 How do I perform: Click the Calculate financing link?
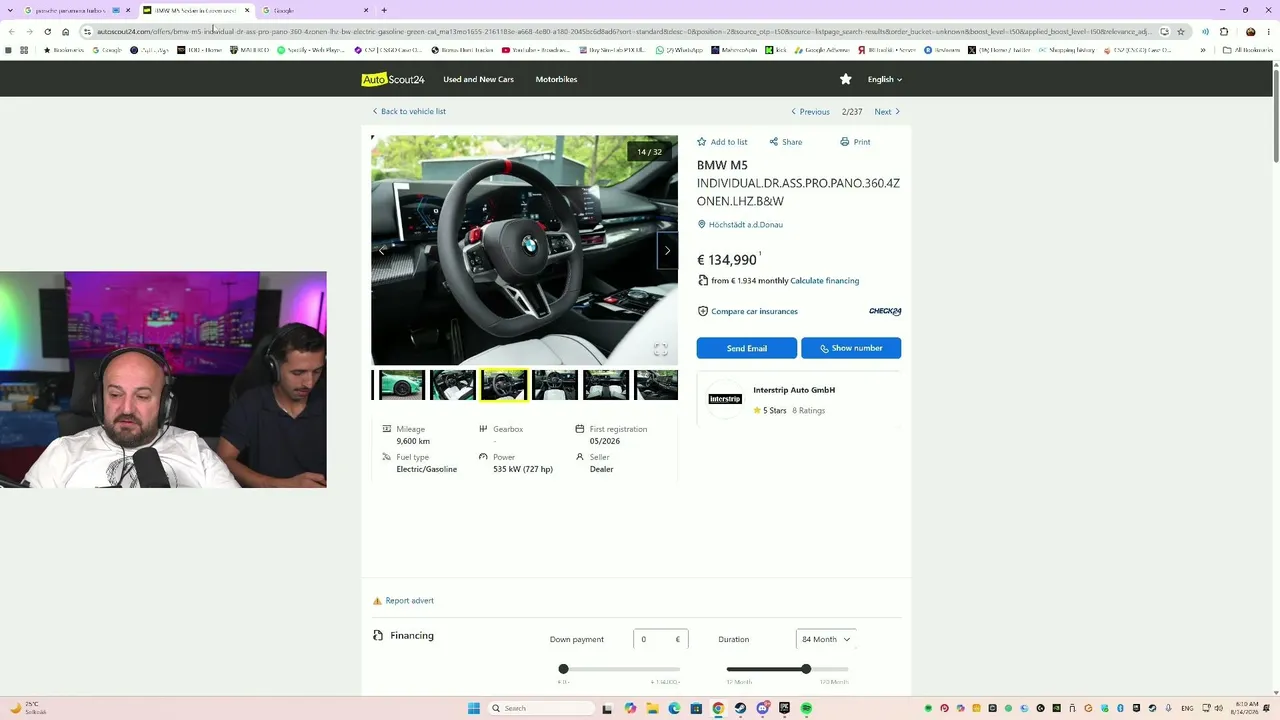point(825,281)
